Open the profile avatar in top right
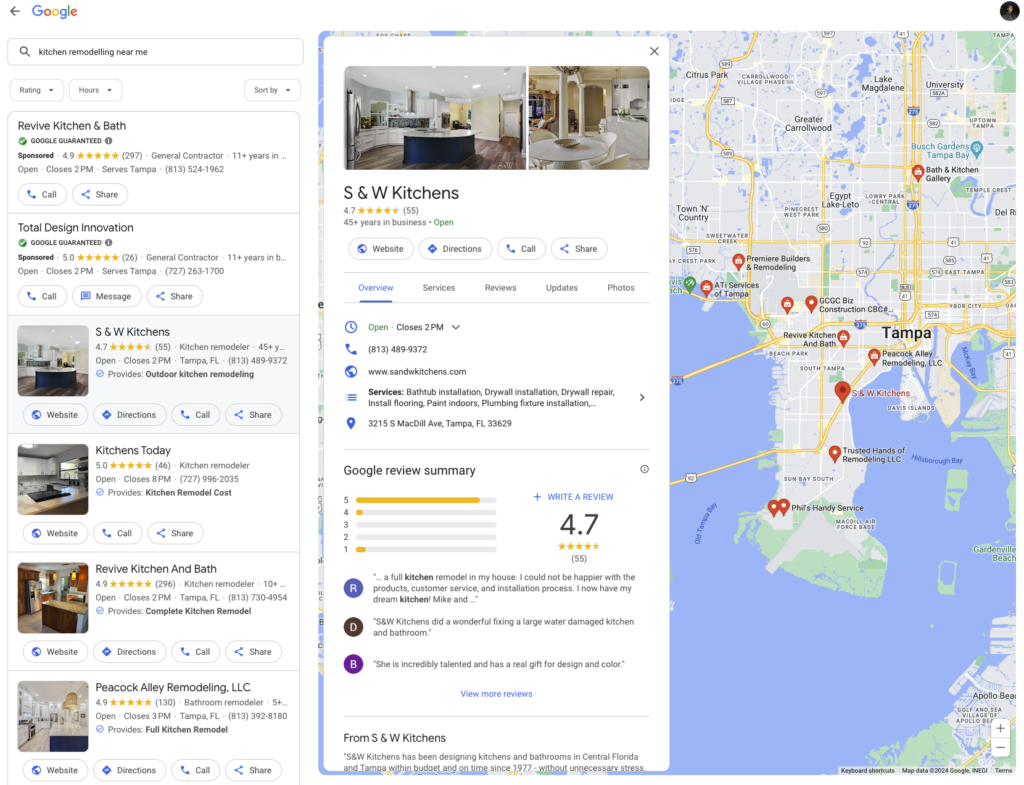 1009,11
